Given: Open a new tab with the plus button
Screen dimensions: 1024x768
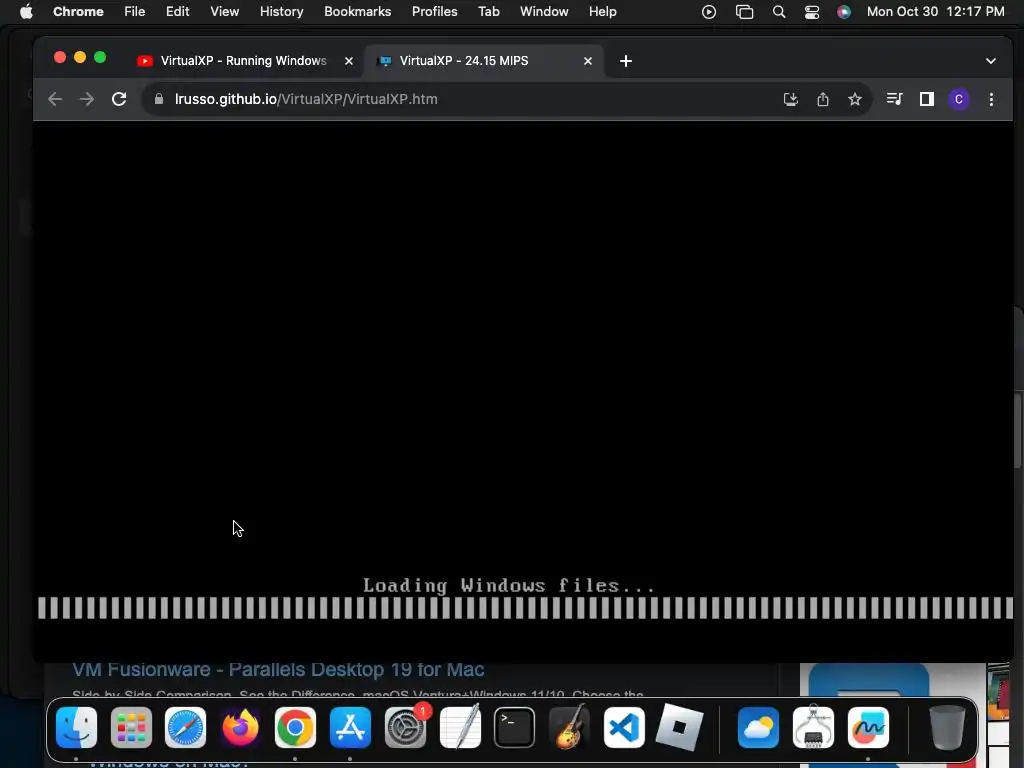Looking at the screenshot, I should coord(626,61).
